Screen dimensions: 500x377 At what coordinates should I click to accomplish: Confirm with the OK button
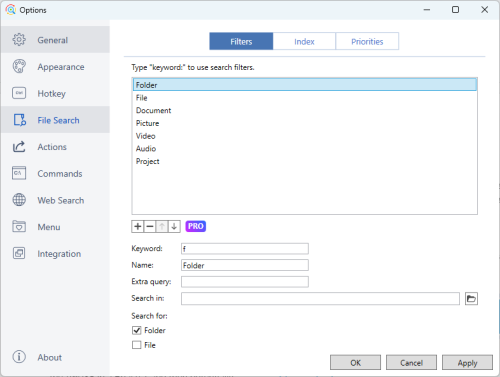[x=355, y=363]
